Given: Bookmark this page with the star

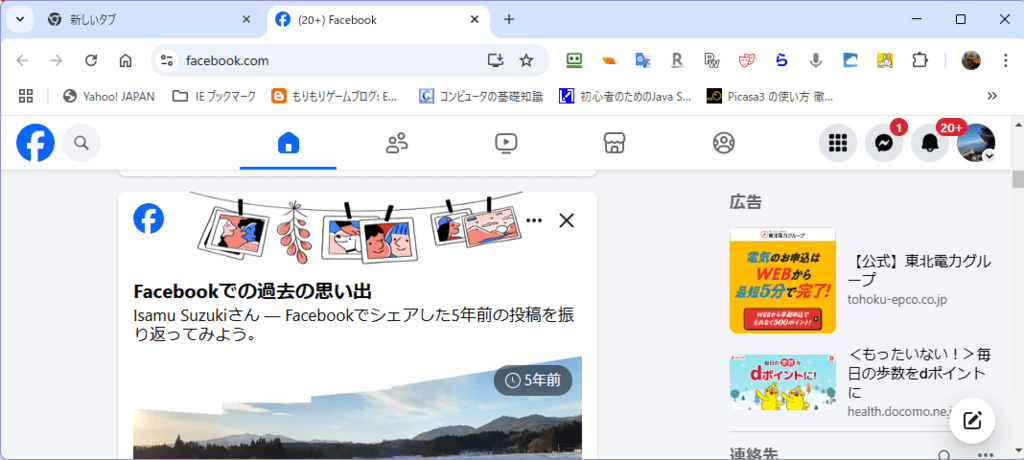Looking at the screenshot, I should pos(526,61).
